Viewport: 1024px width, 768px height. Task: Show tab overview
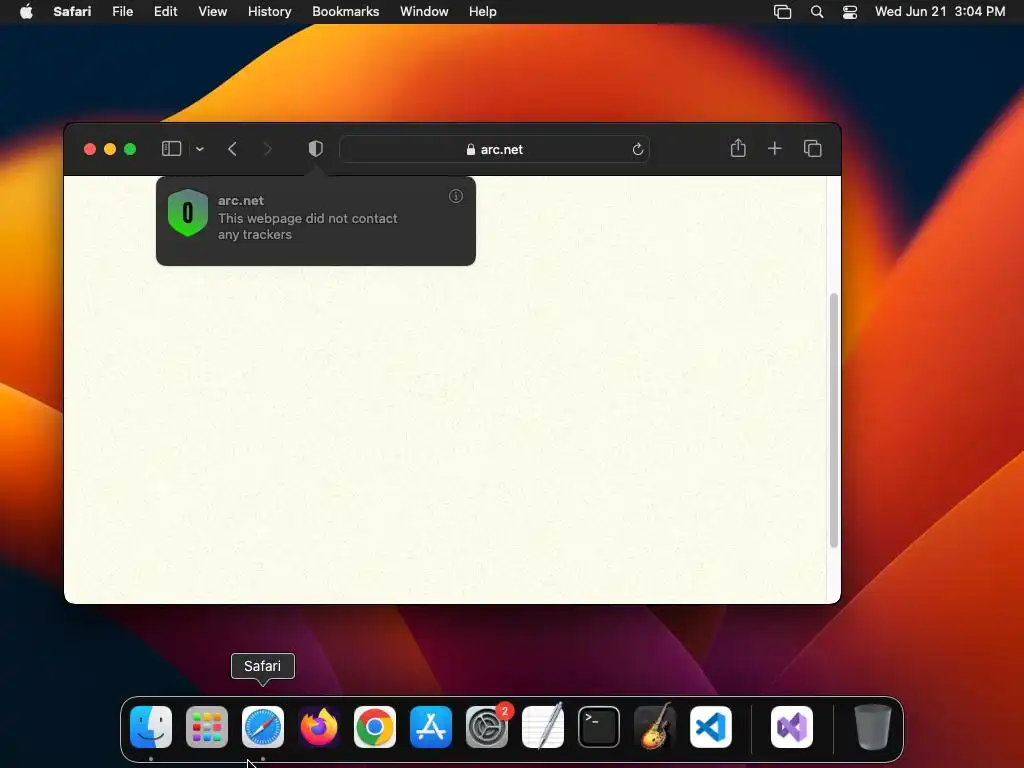point(812,149)
